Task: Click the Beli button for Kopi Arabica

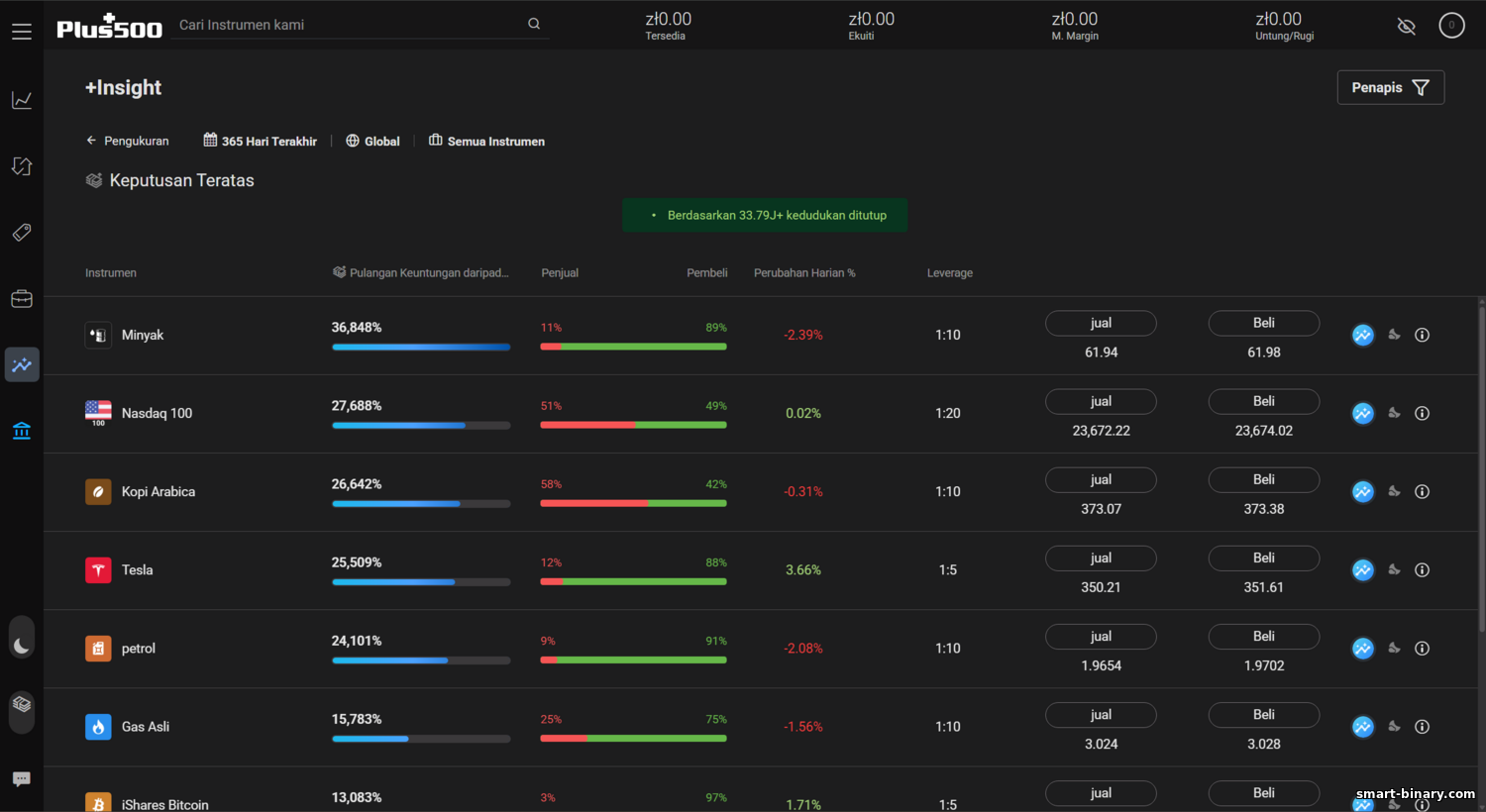Action: click(1263, 479)
